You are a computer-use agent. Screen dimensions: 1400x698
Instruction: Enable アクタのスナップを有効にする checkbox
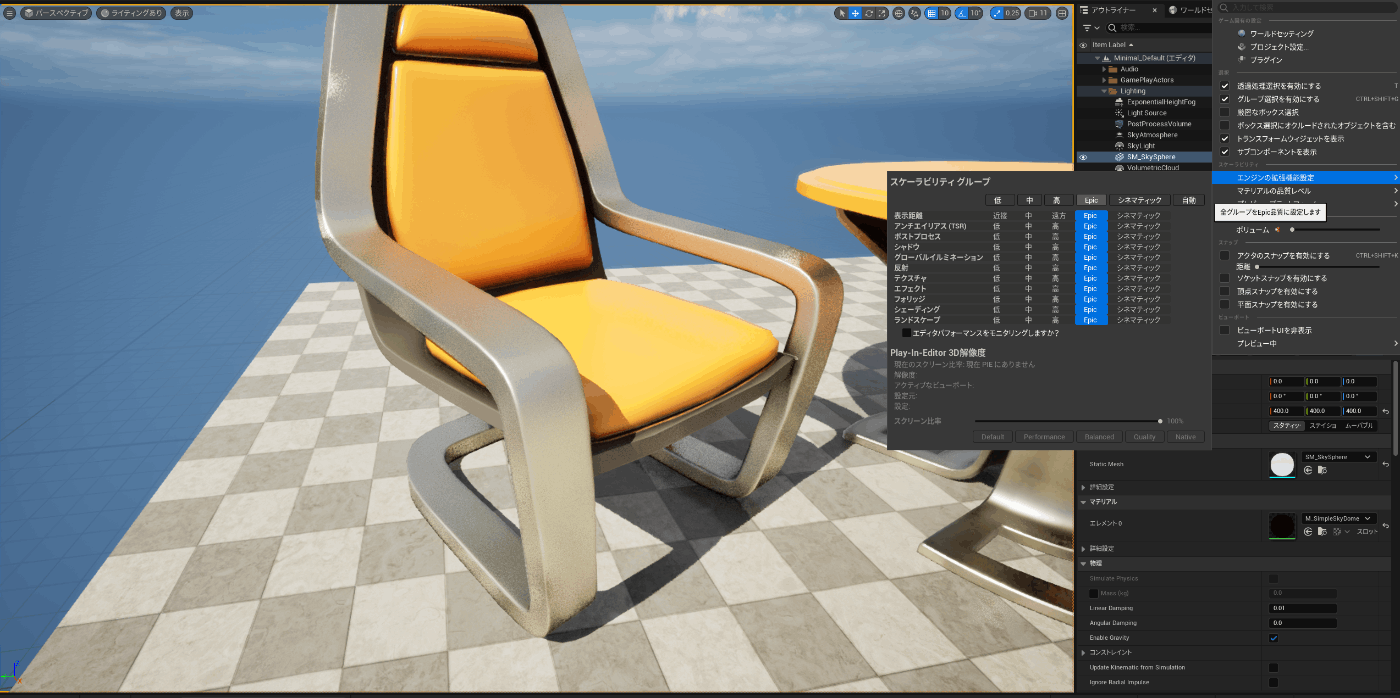point(1224,255)
